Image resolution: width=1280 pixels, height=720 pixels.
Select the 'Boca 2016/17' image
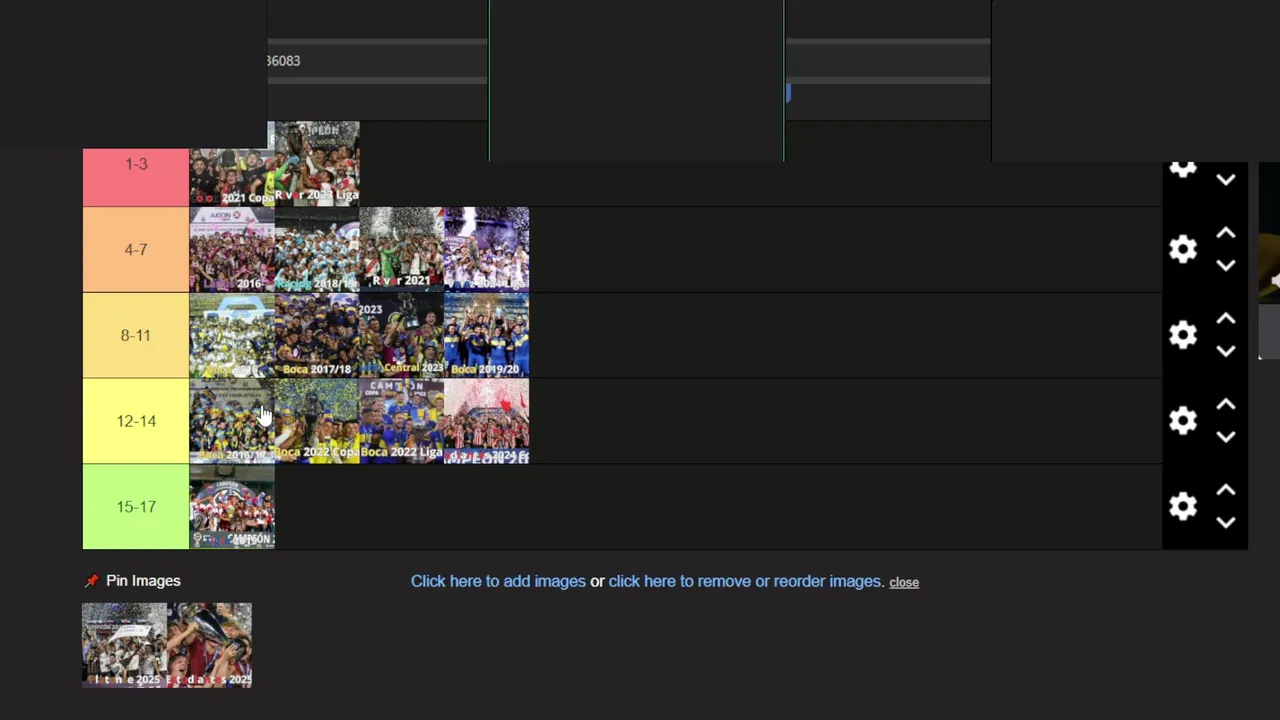pos(232,421)
